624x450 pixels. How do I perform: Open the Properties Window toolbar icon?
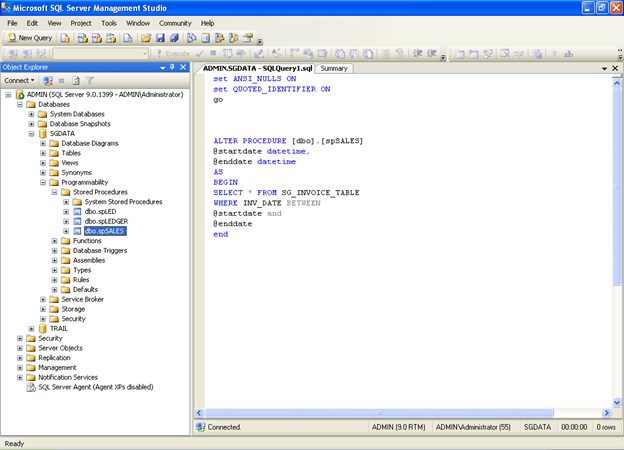(248, 38)
